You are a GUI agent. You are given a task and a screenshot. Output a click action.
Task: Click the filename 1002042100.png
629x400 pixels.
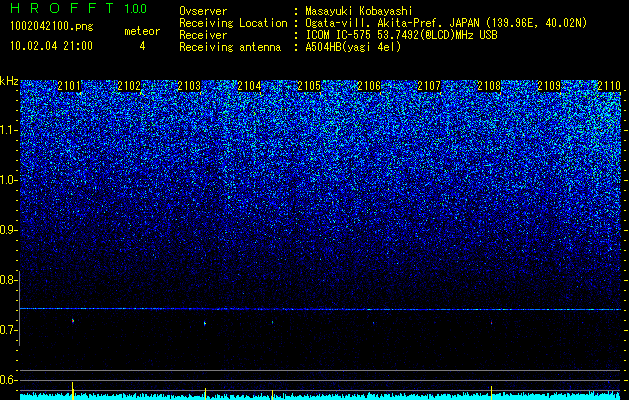pos(51,27)
